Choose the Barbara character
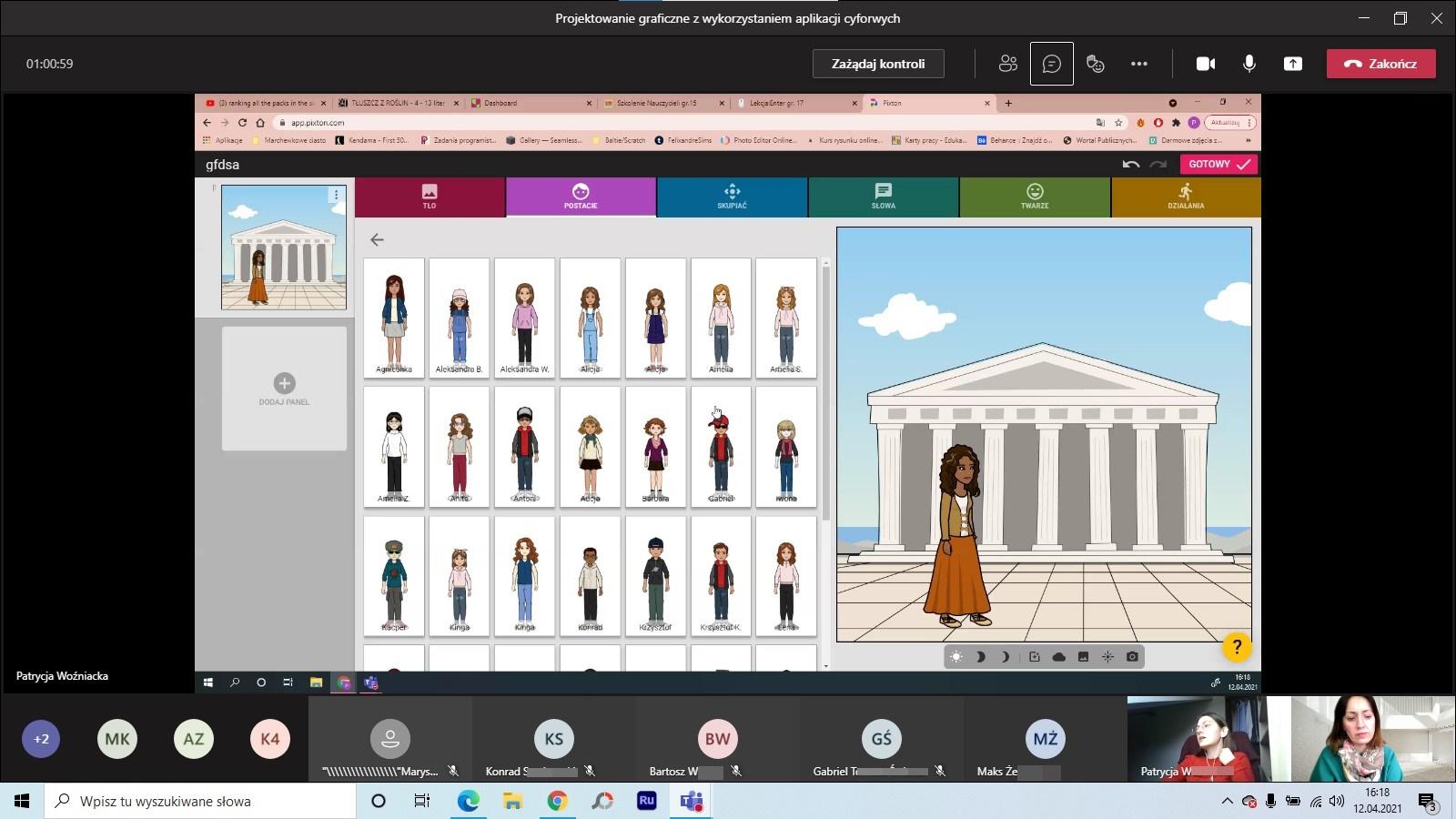The width and height of the screenshot is (1456, 819). pyautogui.click(x=655, y=447)
